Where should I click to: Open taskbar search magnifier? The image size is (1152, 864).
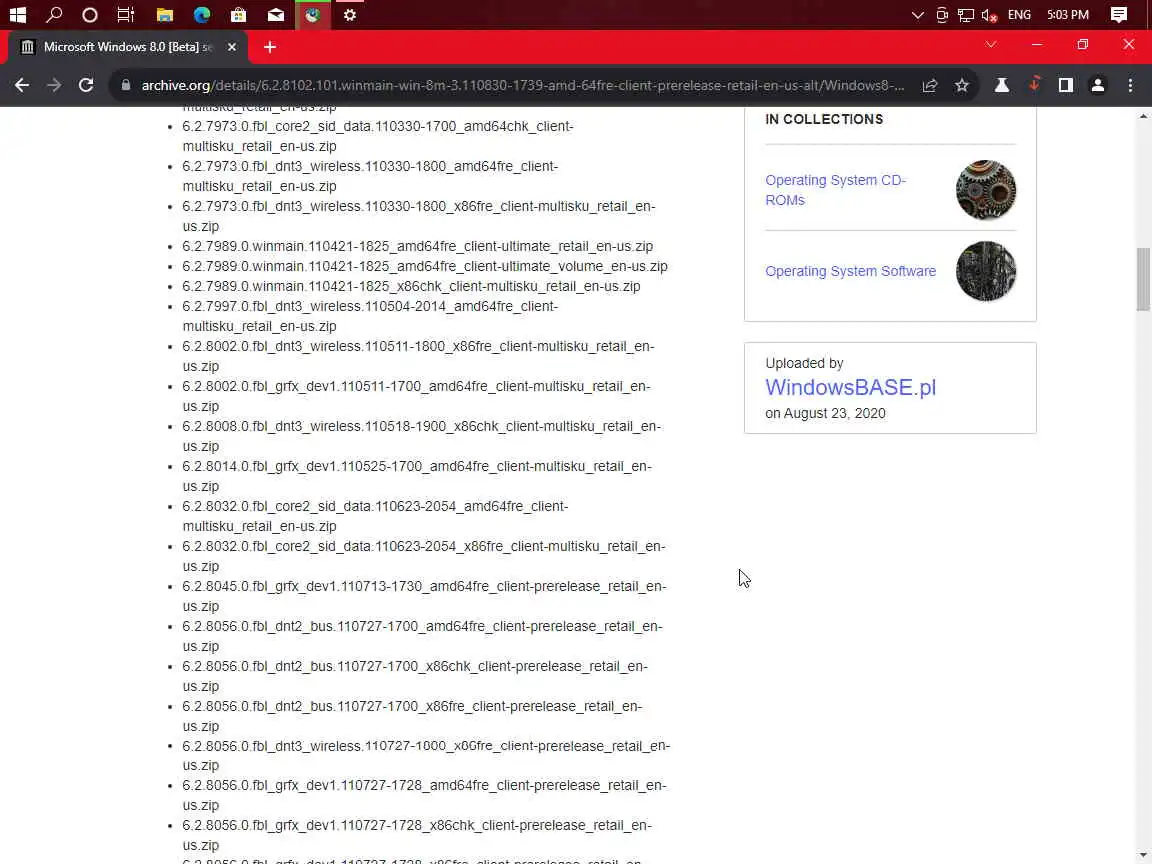tap(54, 15)
